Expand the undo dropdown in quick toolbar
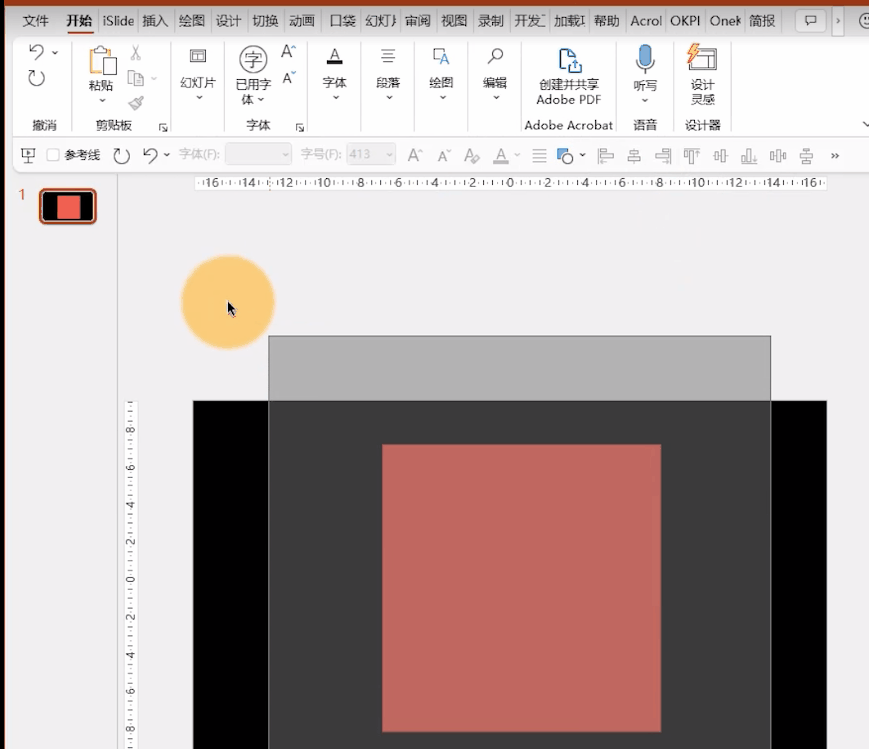Screen dimensions: 869x749 tap(167, 155)
